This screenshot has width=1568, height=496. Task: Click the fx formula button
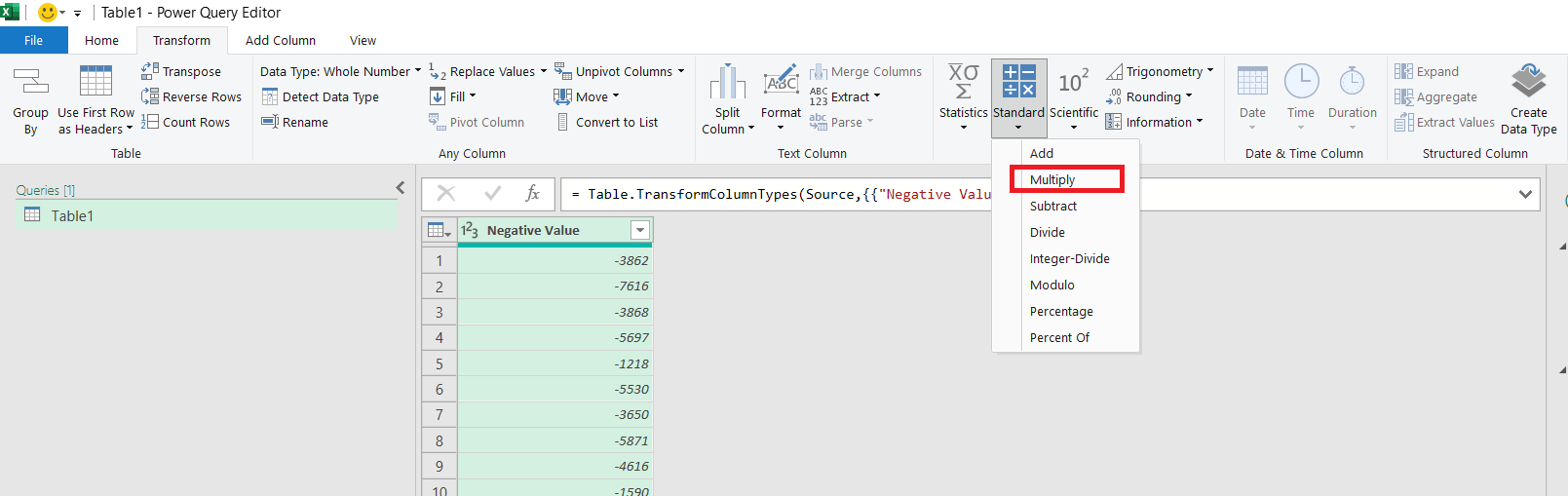[533, 193]
